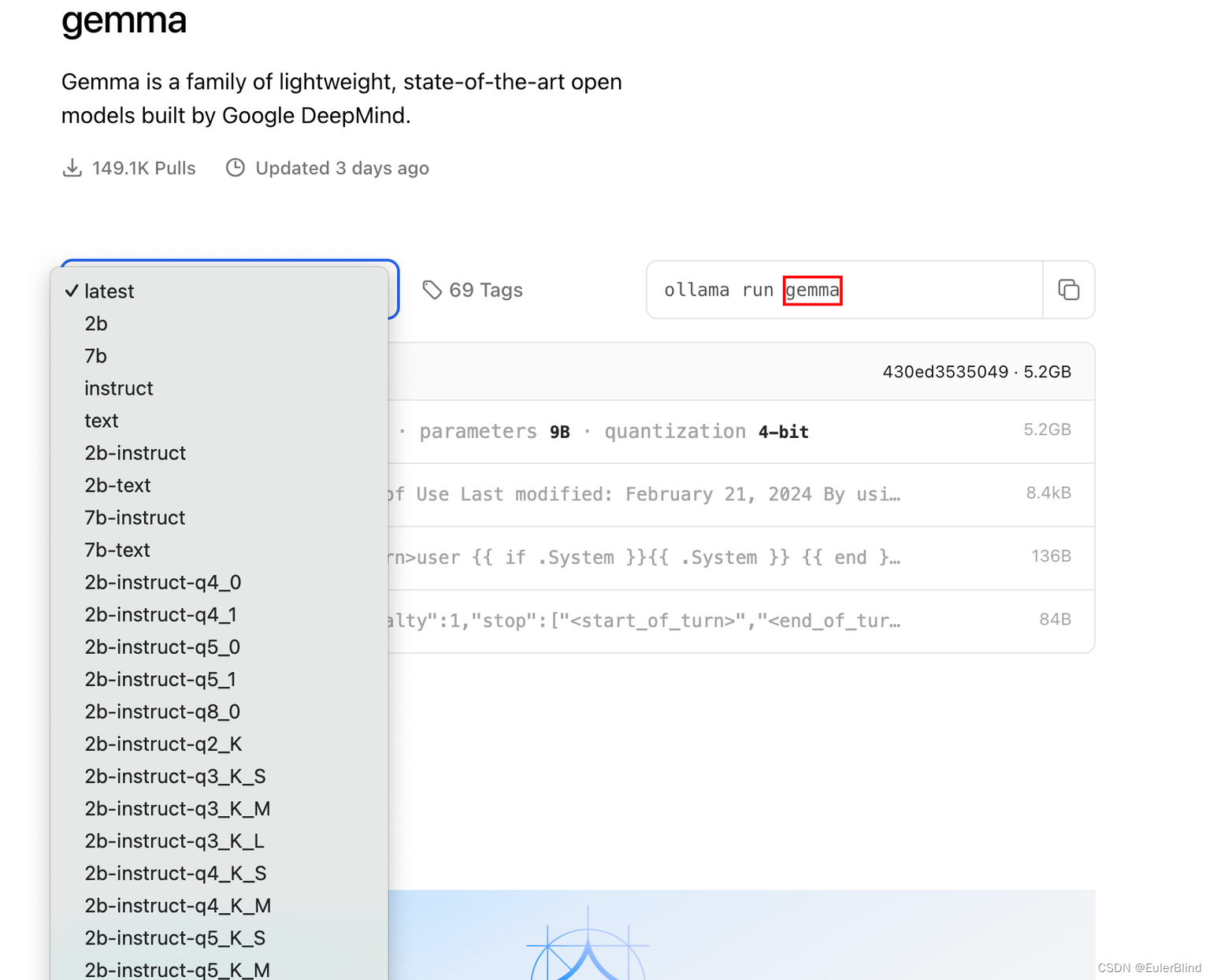Open the license row mentioning February 21, 2024
The image size is (1213, 980).
point(741,494)
